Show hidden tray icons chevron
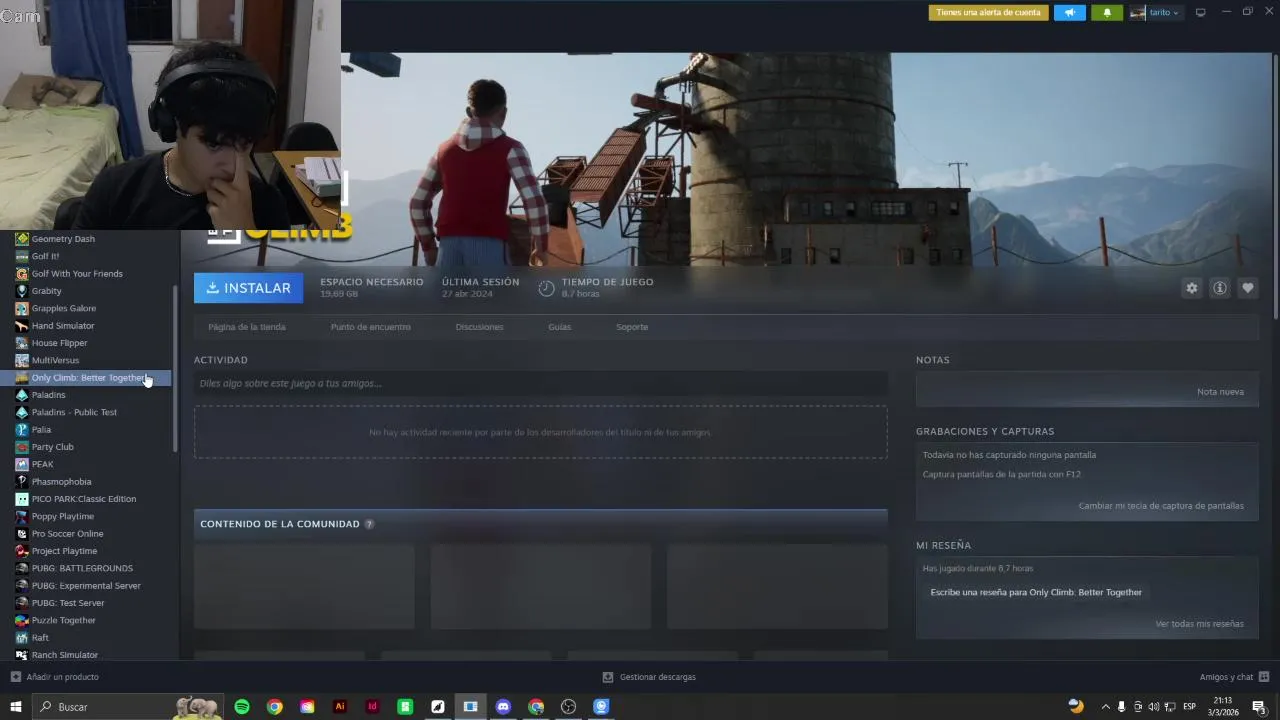The height and width of the screenshot is (720, 1280). (x=1105, y=707)
